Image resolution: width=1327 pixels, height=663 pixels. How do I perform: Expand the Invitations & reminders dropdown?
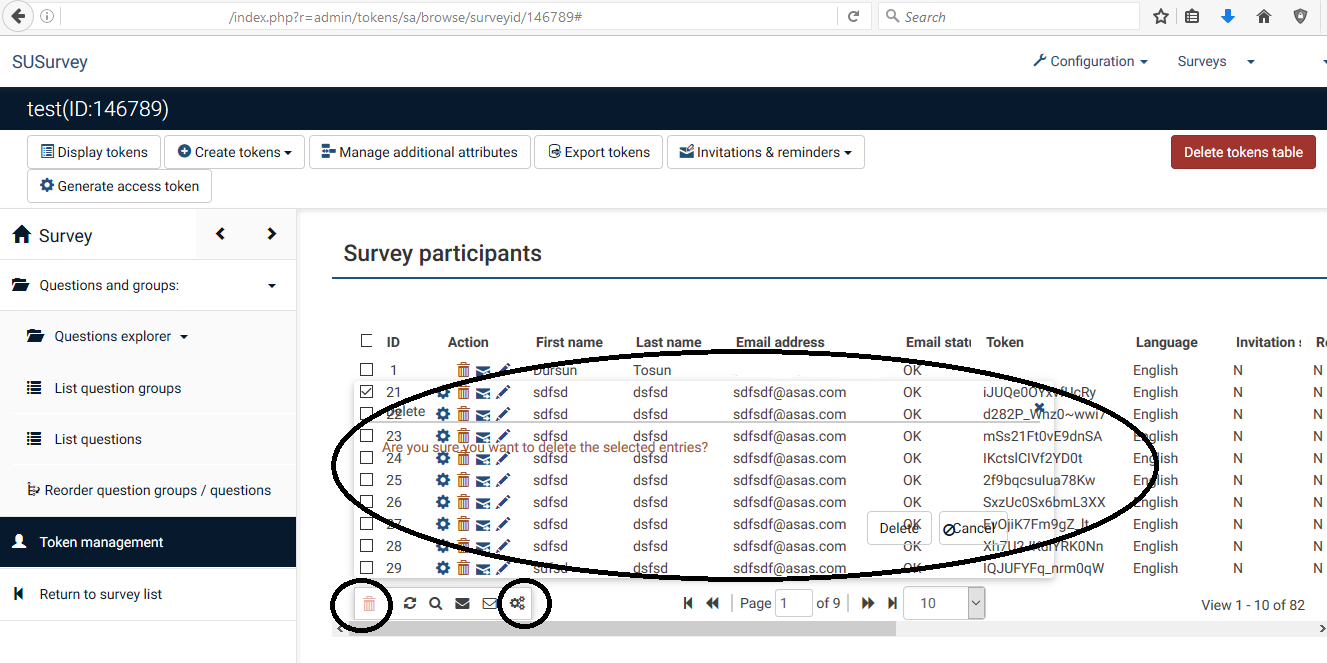(x=765, y=152)
